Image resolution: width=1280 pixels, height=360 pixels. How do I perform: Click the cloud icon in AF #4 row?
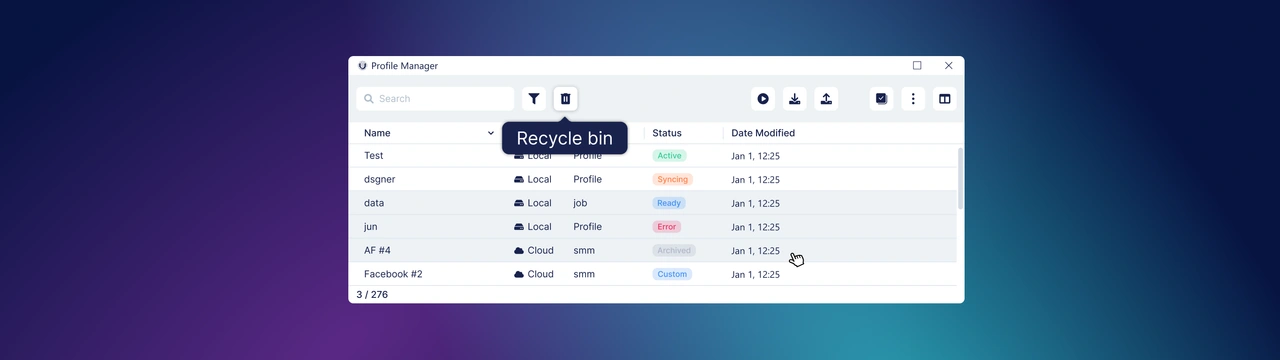(x=519, y=251)
